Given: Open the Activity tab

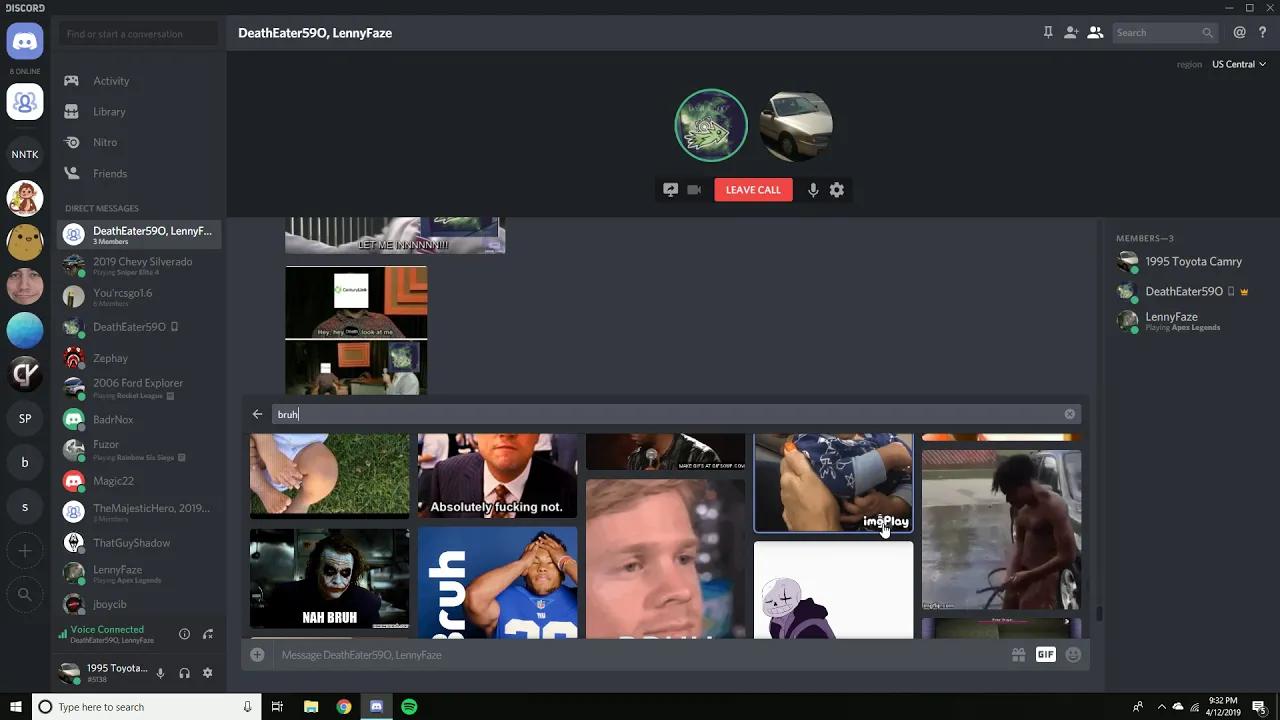Looking at the screenshot, I should click(x=139, y=81).
